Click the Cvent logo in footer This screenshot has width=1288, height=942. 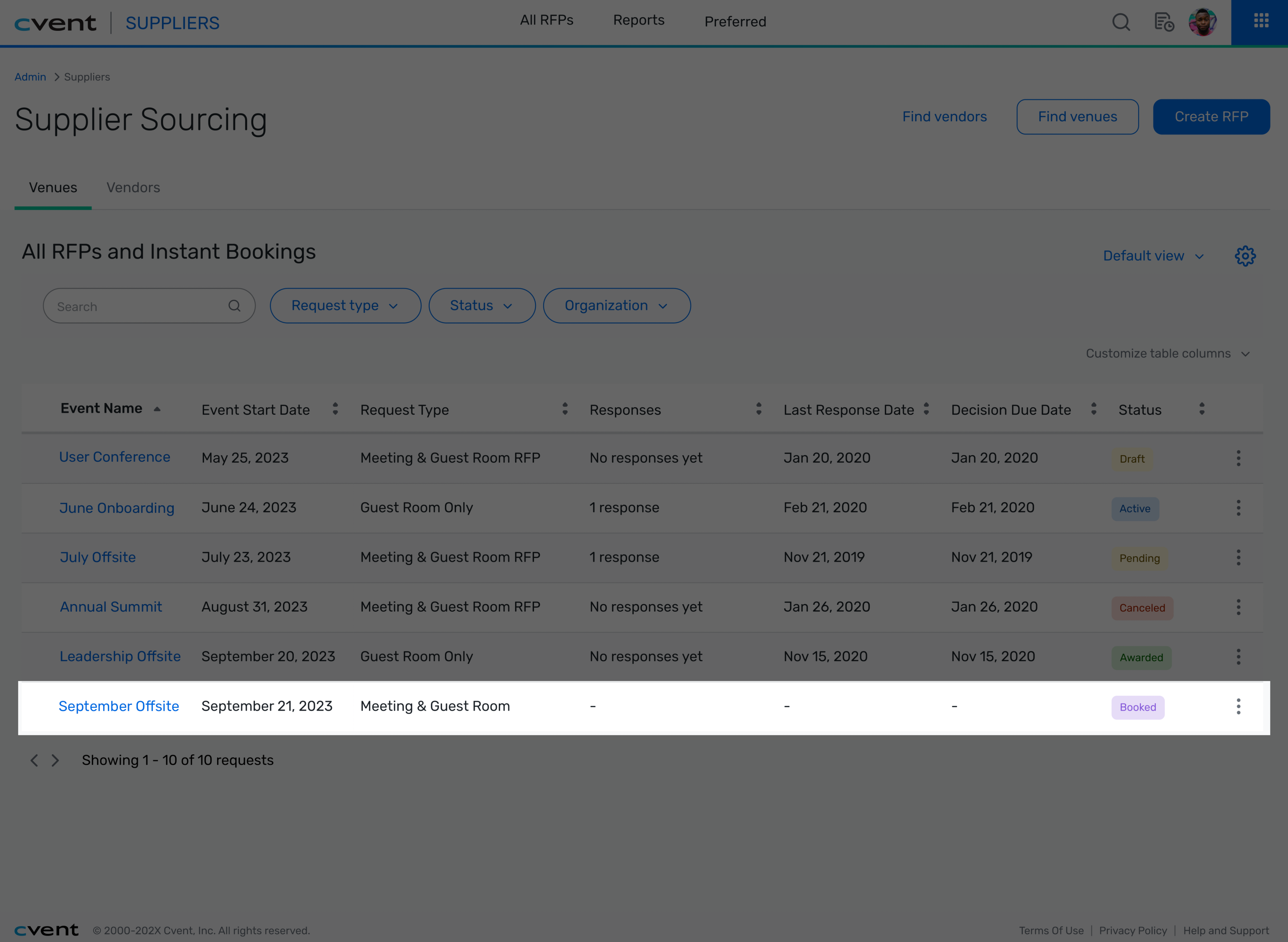click(46, 930)
